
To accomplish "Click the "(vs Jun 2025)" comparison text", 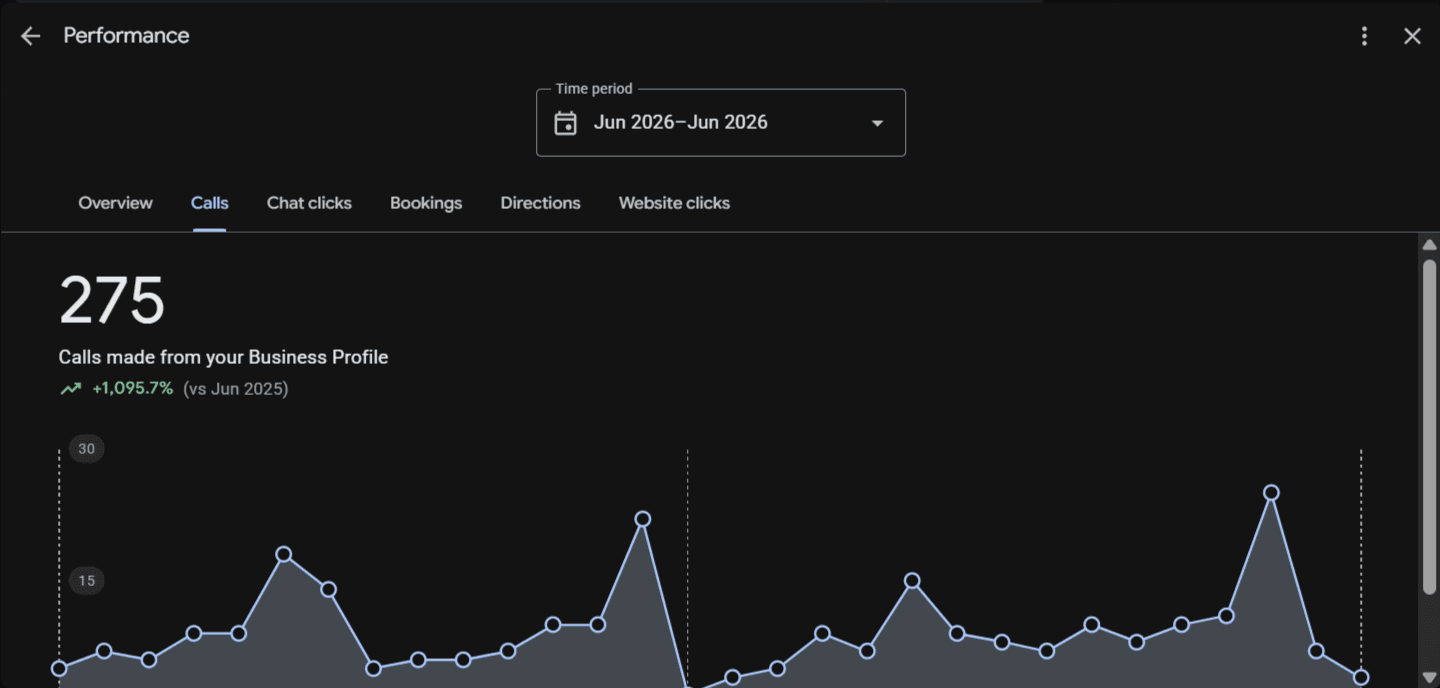I will pos(236,388).
